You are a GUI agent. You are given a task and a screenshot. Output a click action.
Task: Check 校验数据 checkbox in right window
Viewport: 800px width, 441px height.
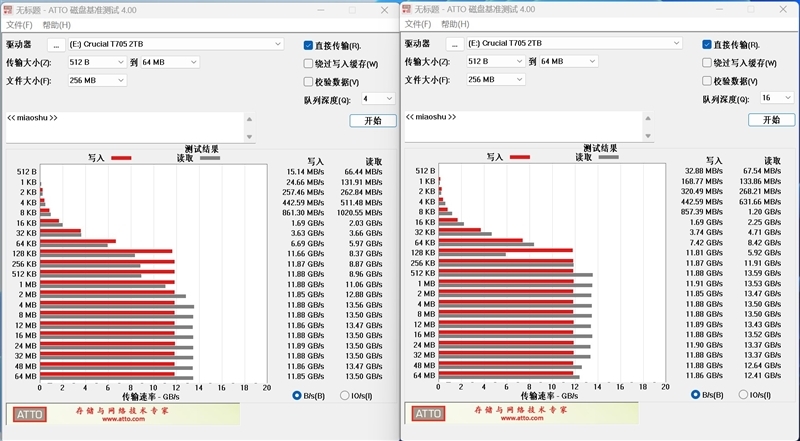(707, 81)
